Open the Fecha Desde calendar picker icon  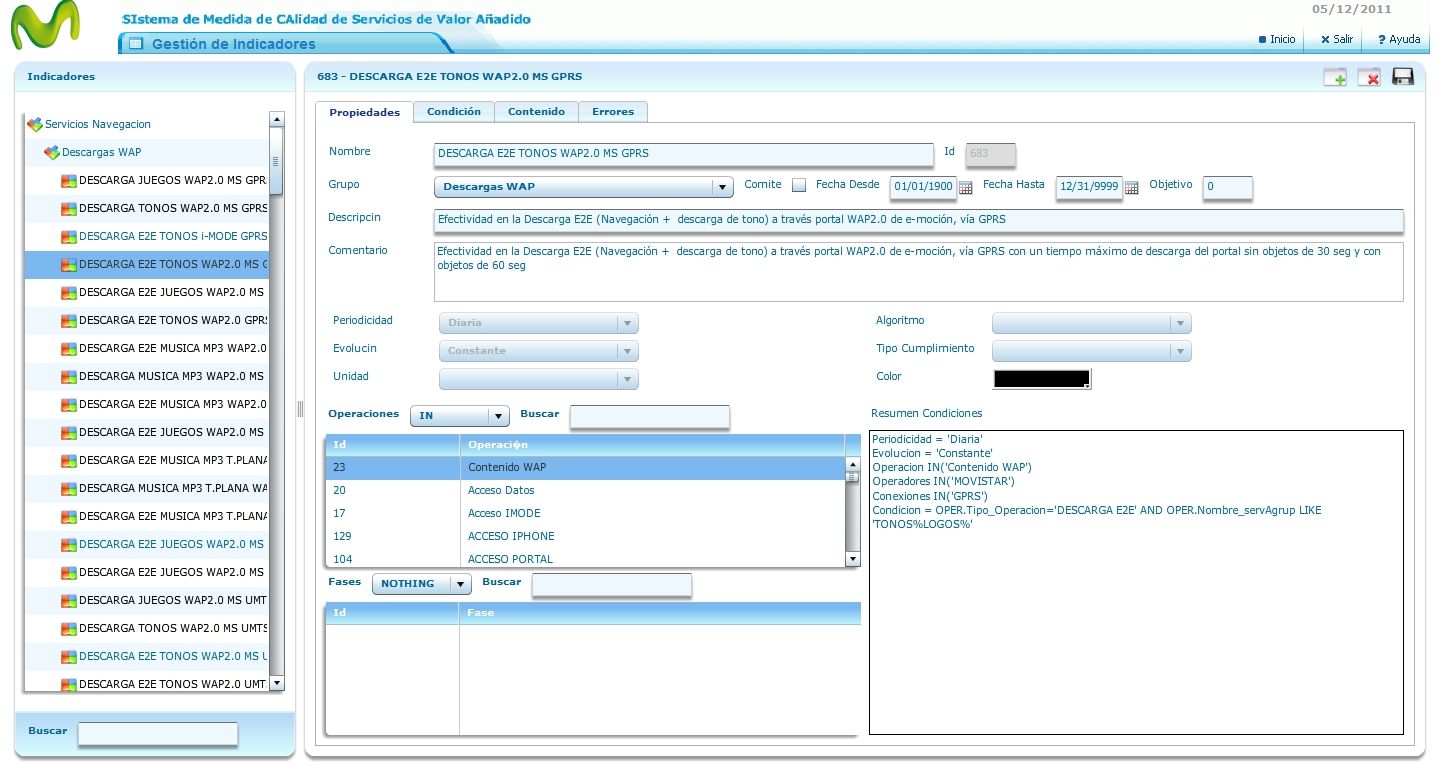[965, 187]
